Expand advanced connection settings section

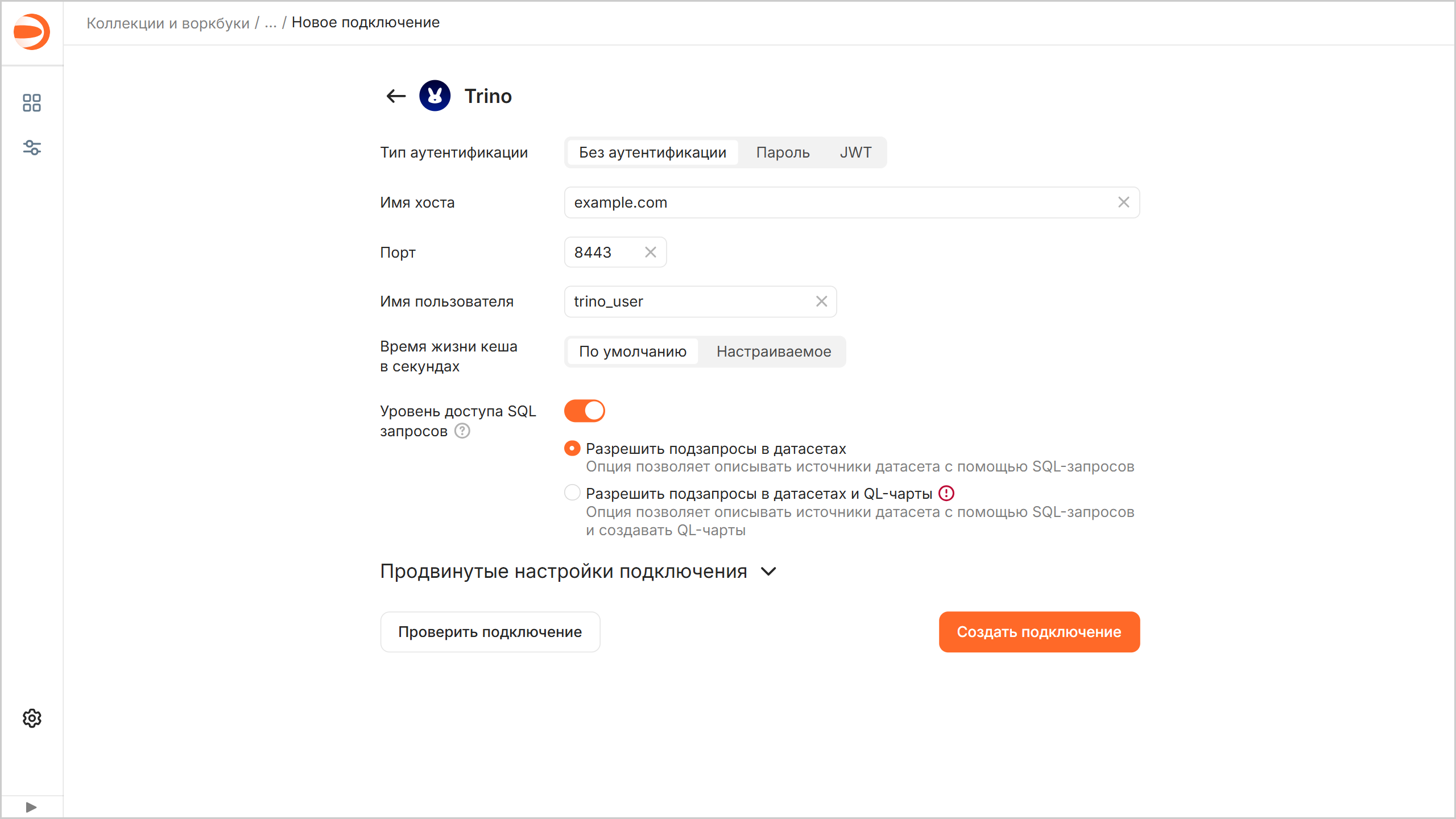click(768, 572)
